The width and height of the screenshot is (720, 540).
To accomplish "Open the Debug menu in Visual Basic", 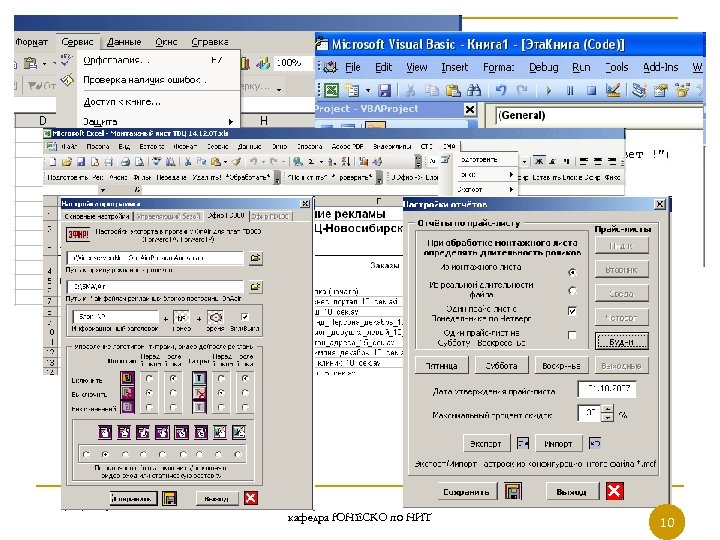I will (544, 67).
